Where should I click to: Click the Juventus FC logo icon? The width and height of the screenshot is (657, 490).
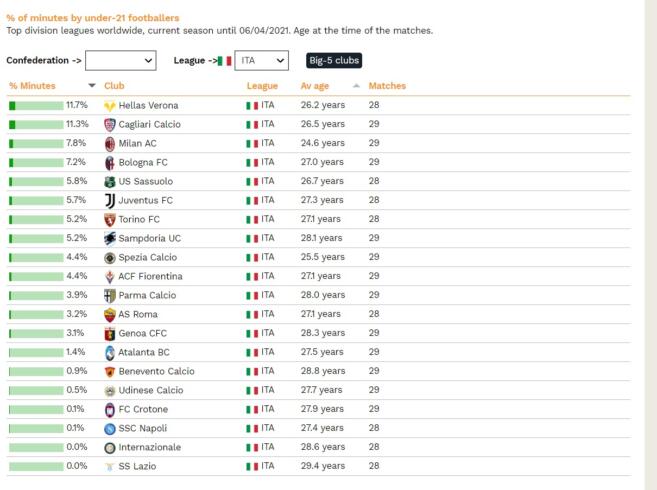coord(110,200)
